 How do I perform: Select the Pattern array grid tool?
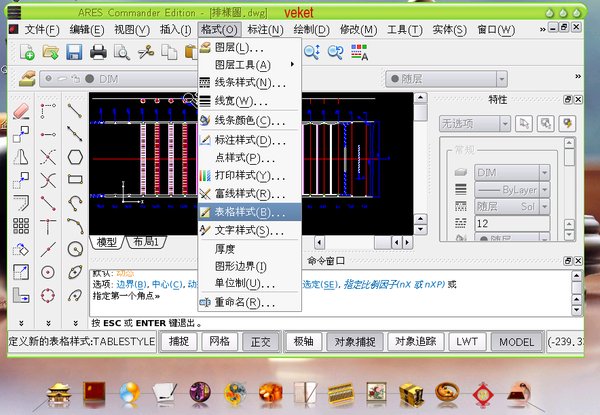(21, 226)
